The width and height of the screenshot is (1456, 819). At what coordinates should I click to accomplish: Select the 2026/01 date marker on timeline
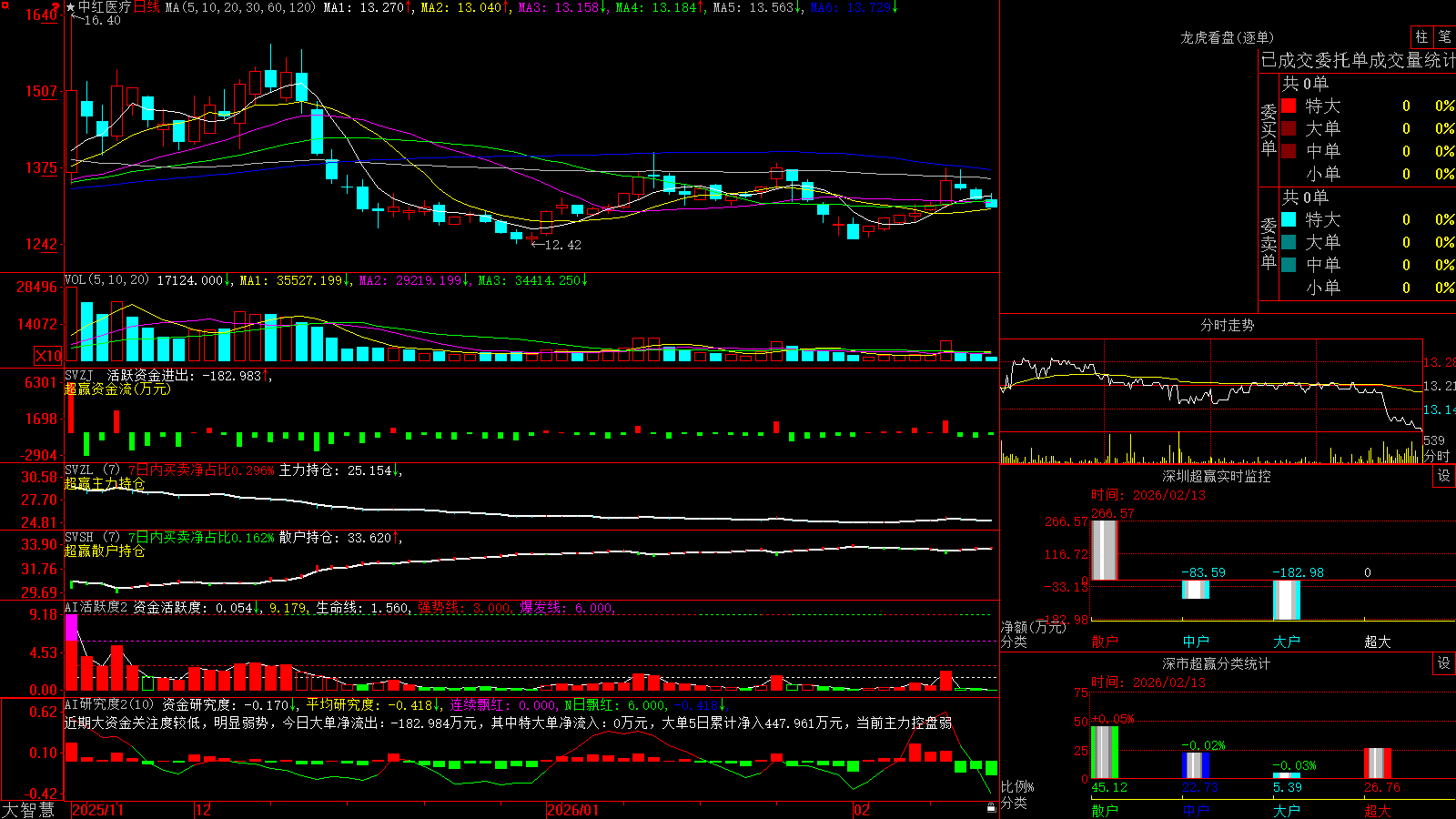[x=572, y=810]
